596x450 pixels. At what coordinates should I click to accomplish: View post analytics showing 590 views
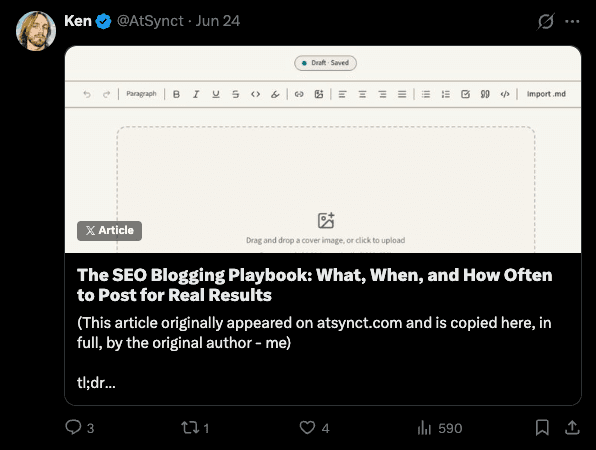pos(440,428)
